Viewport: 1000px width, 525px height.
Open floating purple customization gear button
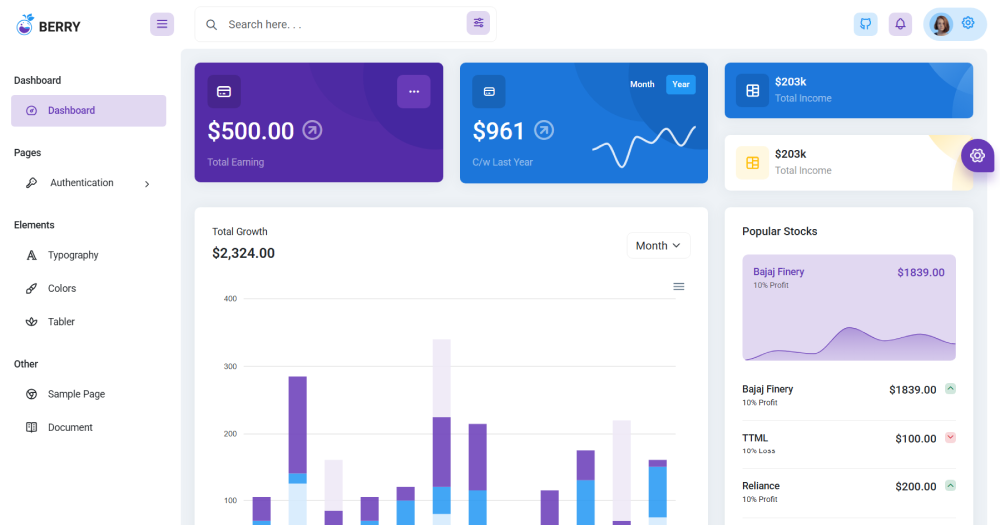coord(977,155)
